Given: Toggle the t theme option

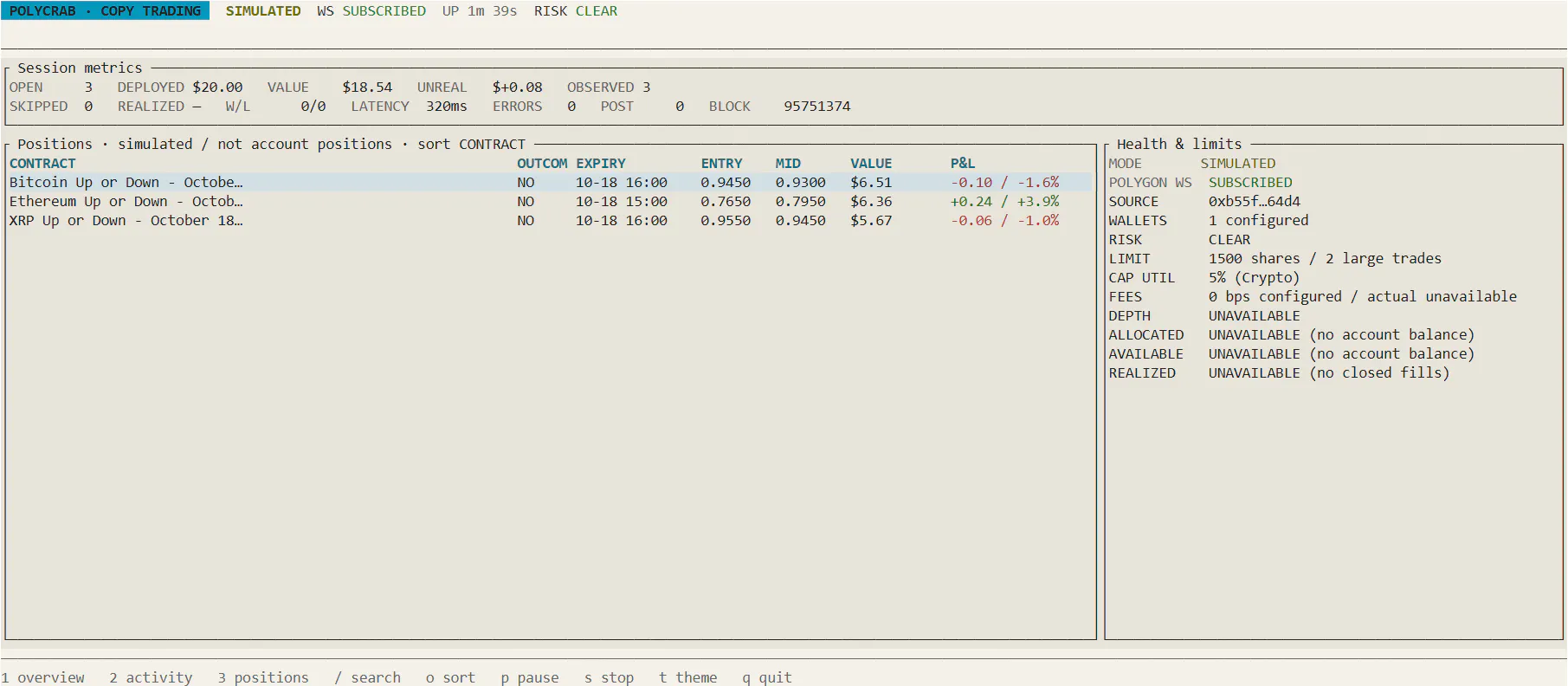Looking at the screenshot, I should click(688, 677).
